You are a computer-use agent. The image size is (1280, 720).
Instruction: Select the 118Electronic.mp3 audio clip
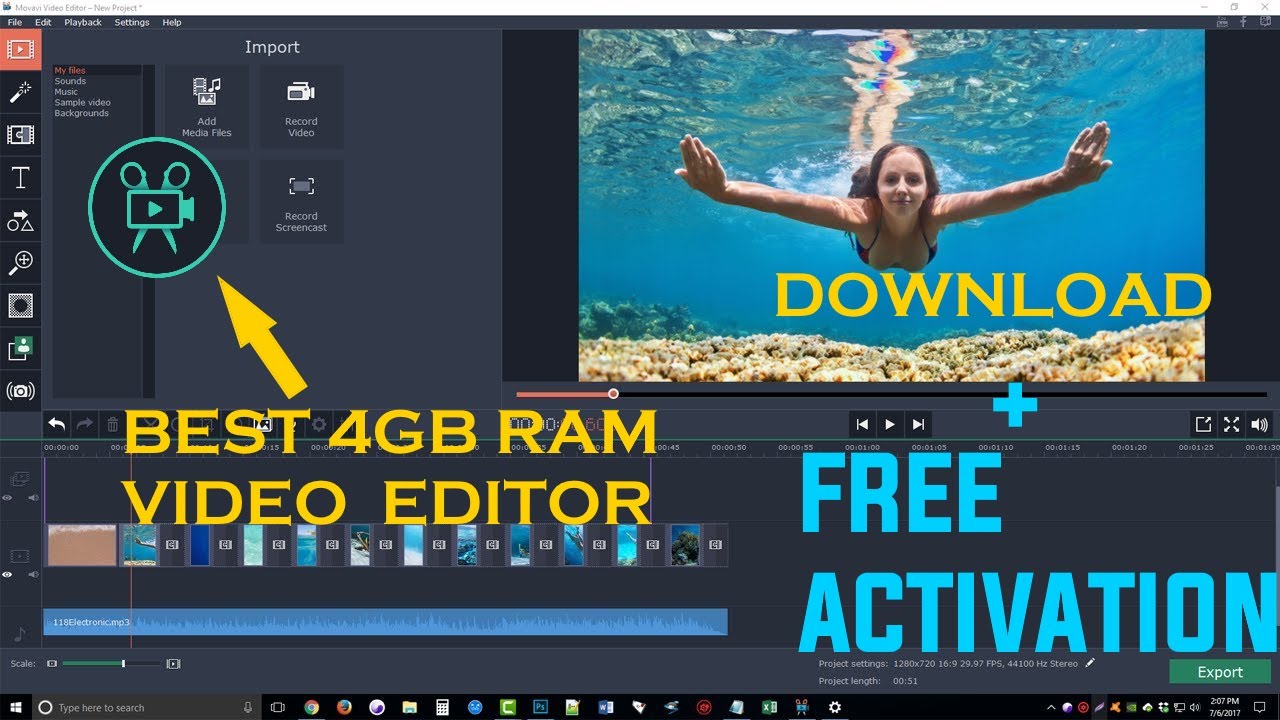click(385, 622)
